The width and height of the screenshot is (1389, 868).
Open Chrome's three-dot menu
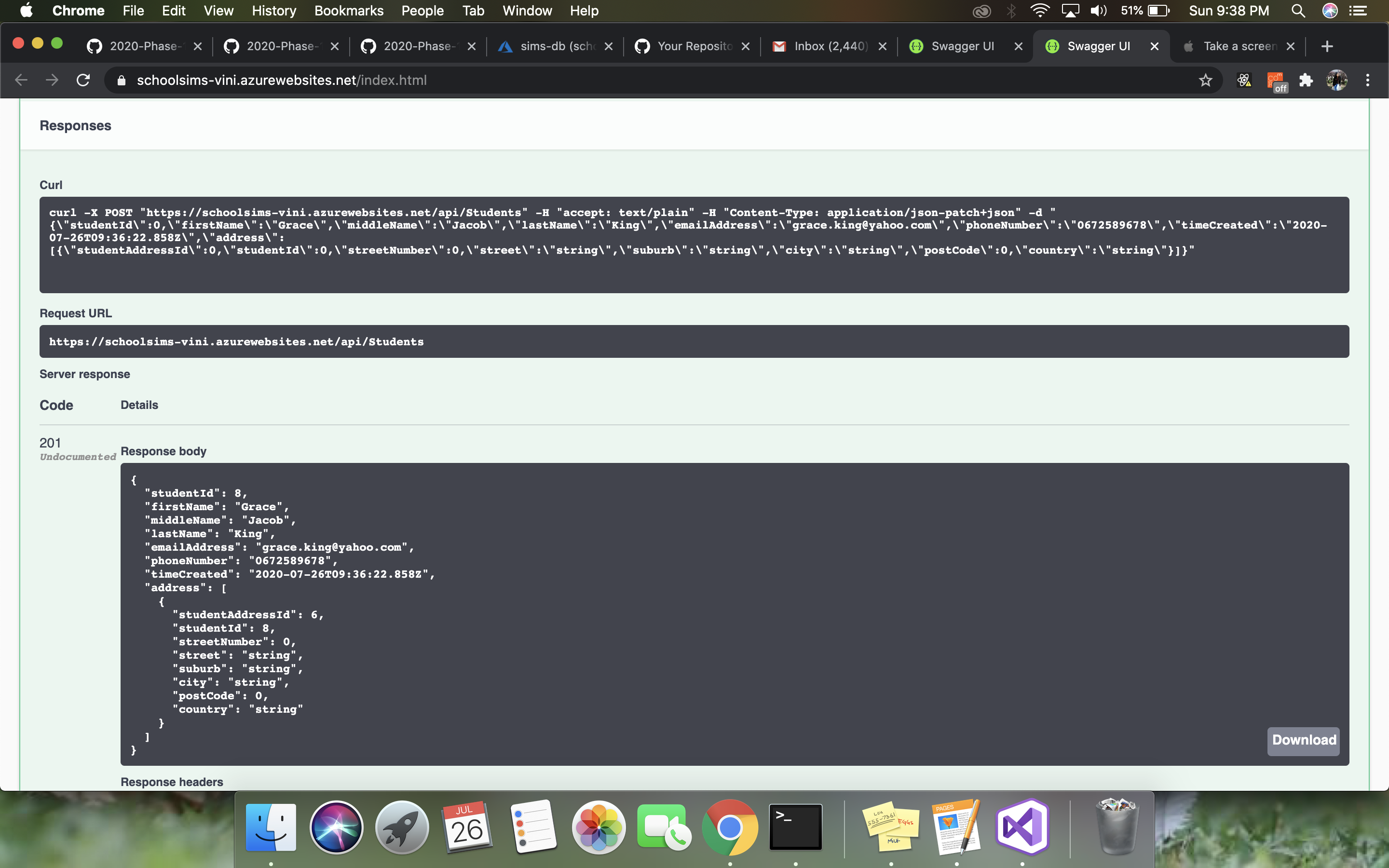(1368, 81)
